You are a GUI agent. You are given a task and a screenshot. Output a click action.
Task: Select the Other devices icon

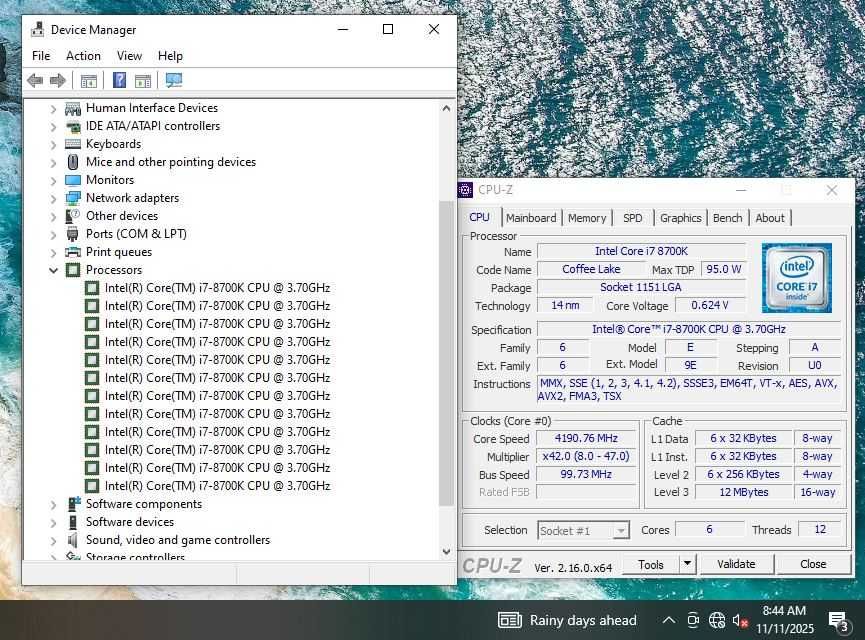[x=73, y=216]
